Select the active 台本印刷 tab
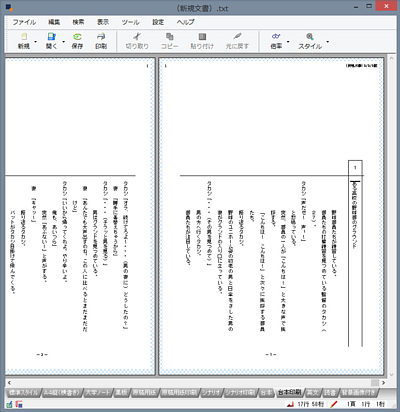 coord(289,392)
